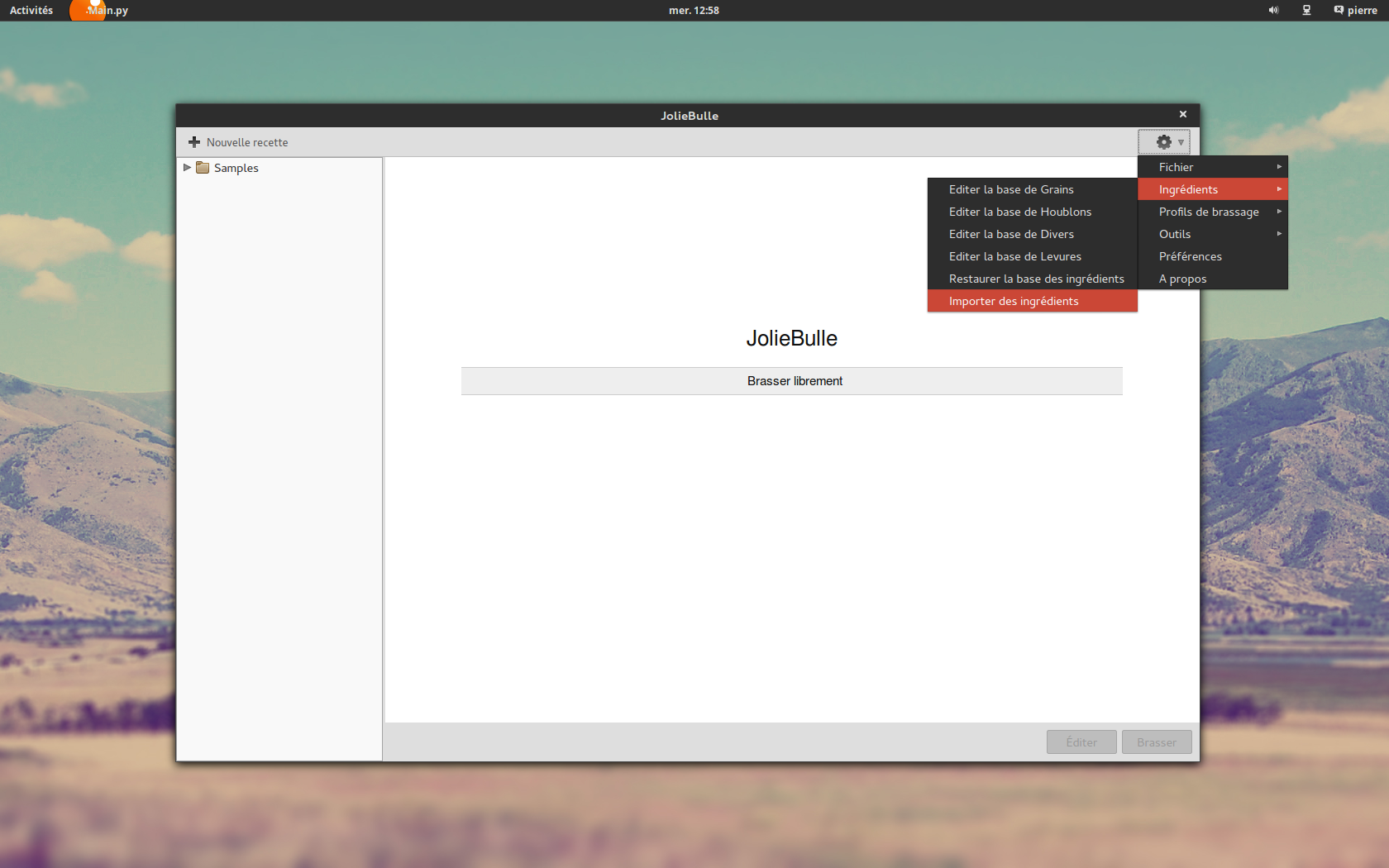Click the network icon in top bar
This screenshot has height=868, width=1389.
tap(1306, 11)
